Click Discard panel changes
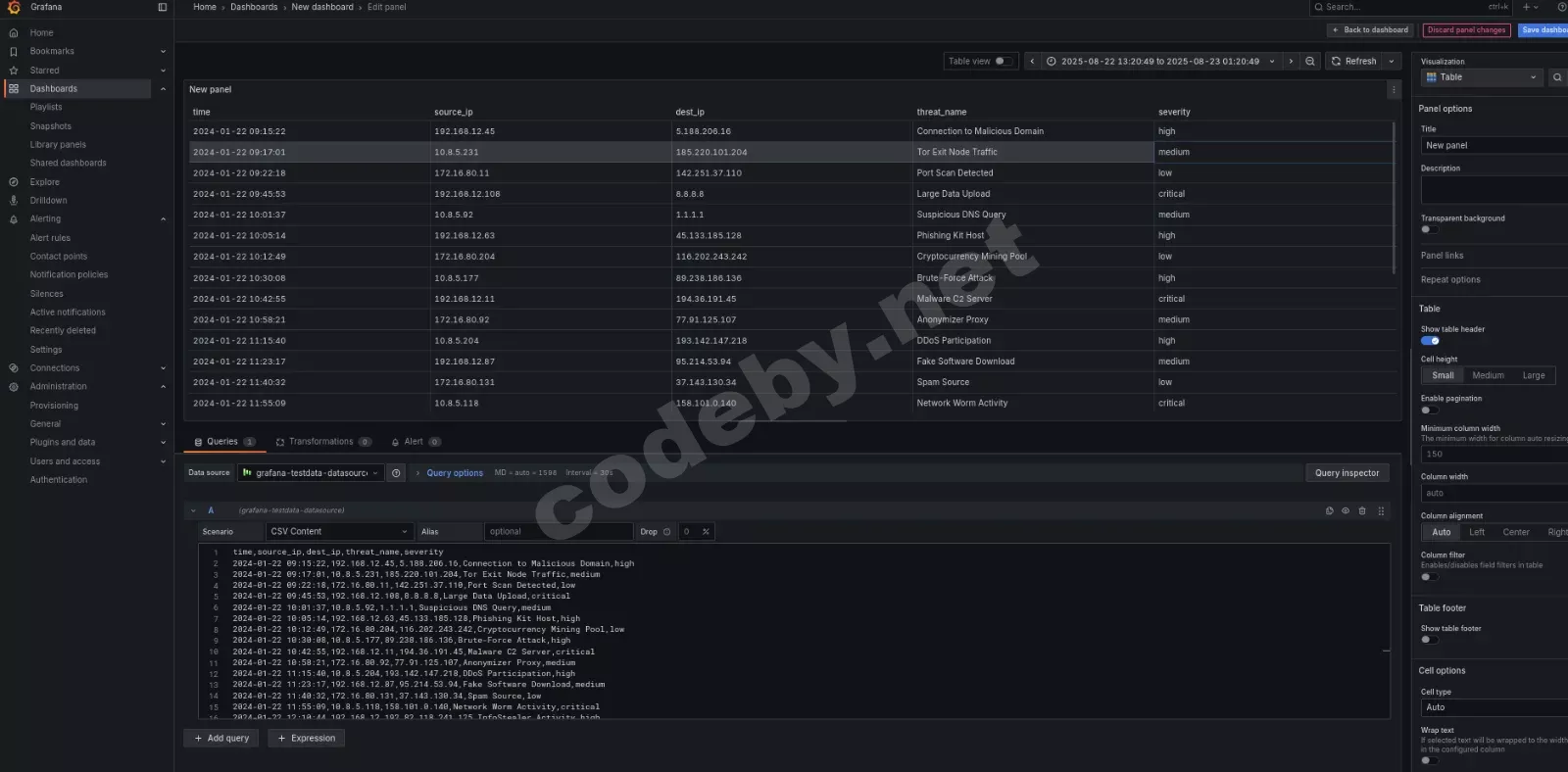 1466,30
